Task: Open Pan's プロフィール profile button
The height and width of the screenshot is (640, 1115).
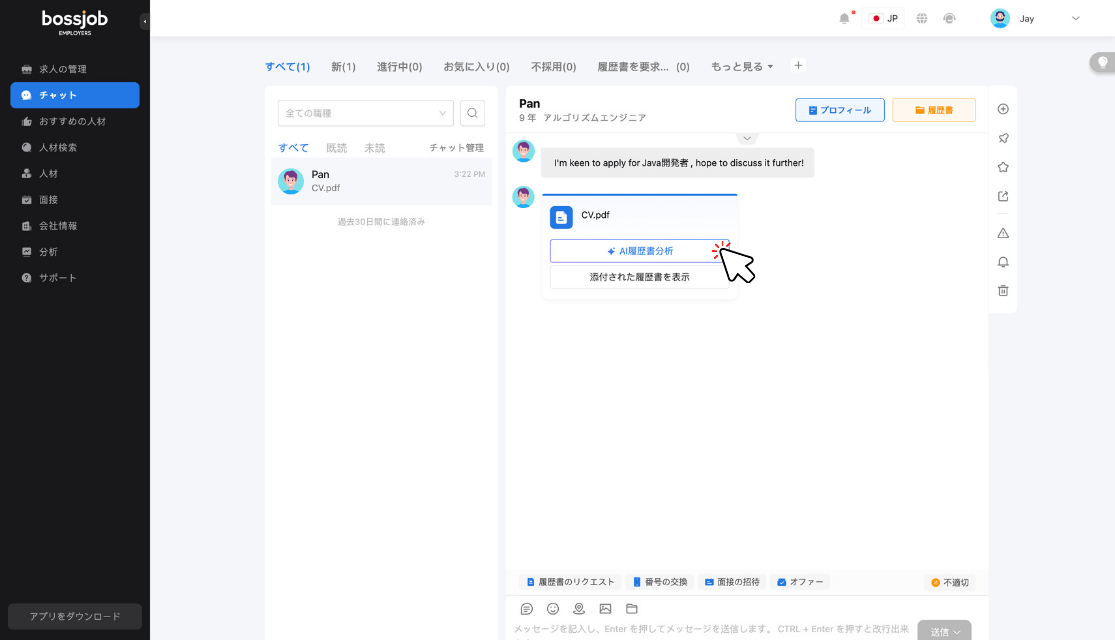Action: (840, 110)
